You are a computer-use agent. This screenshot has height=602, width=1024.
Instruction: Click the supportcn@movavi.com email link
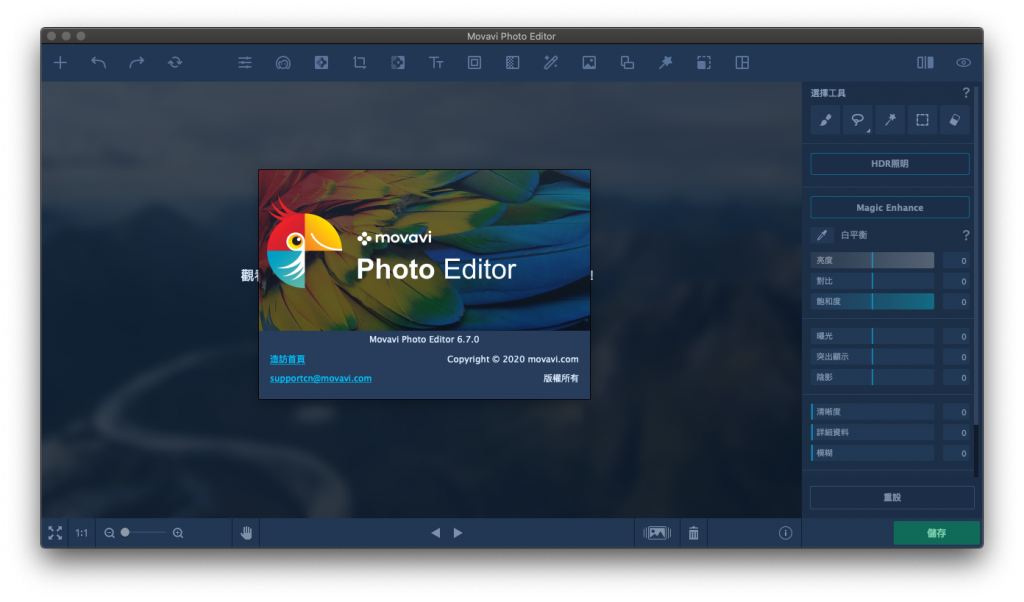(321, 379)
